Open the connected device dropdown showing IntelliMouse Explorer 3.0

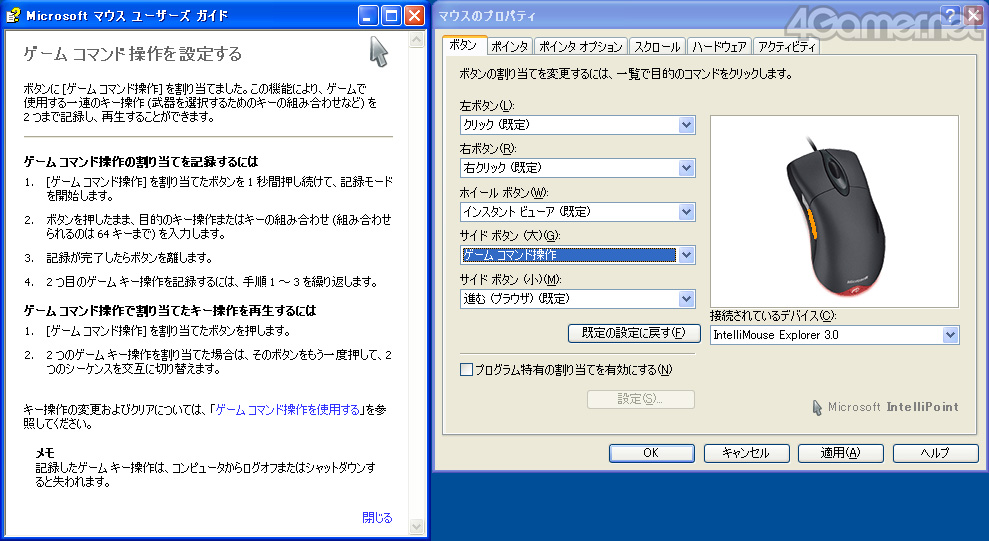tap(950, 335)
